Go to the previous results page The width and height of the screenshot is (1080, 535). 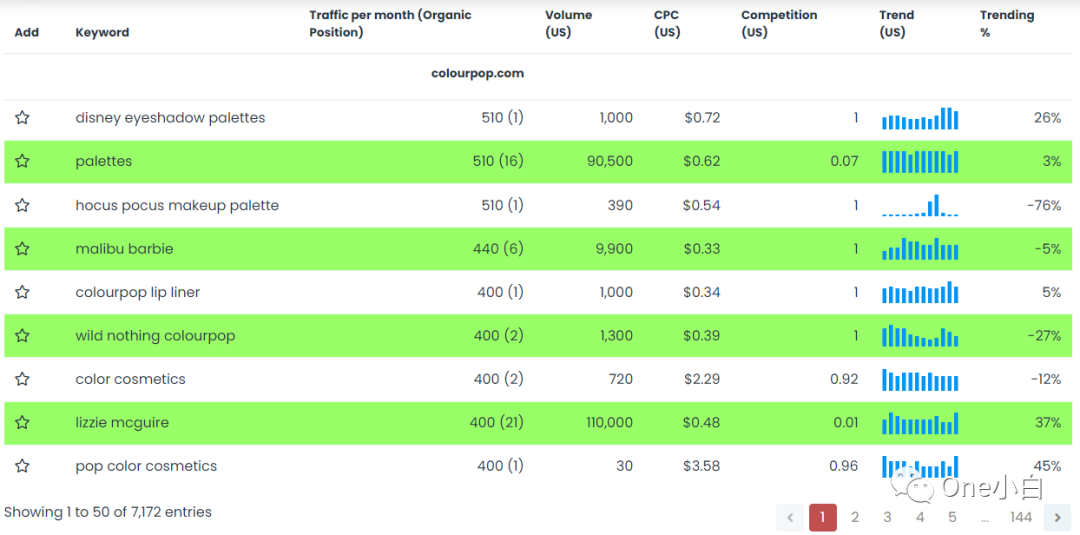790,518
